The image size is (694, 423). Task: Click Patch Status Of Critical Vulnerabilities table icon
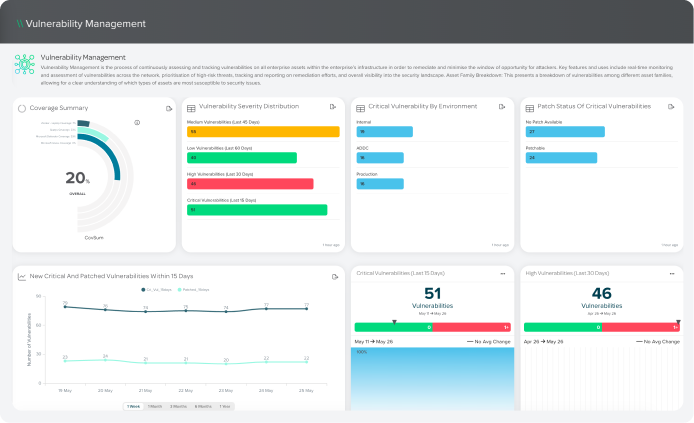point(530,108)
